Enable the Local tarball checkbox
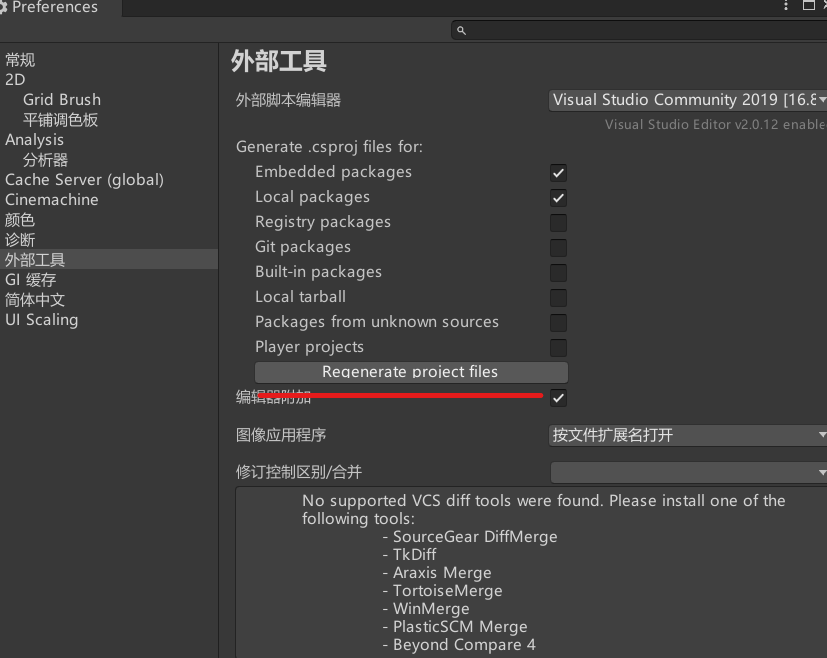The width and height of the screenshot is (827, 658). (557, 297)
